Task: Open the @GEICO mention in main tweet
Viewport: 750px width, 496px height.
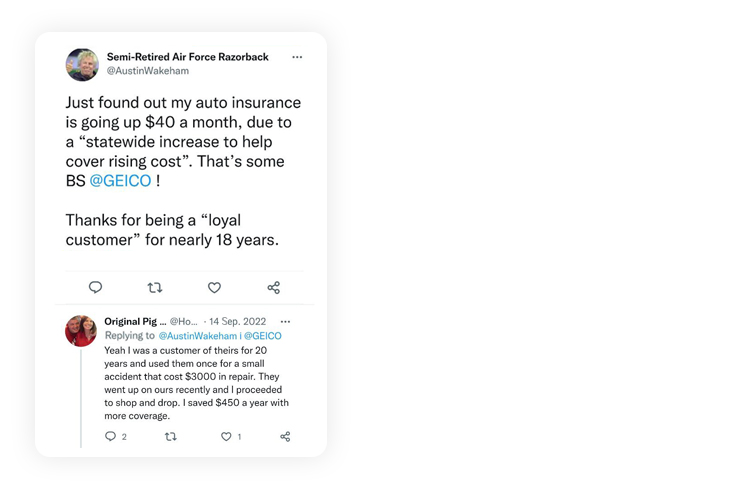Action: tap(120, 181)
